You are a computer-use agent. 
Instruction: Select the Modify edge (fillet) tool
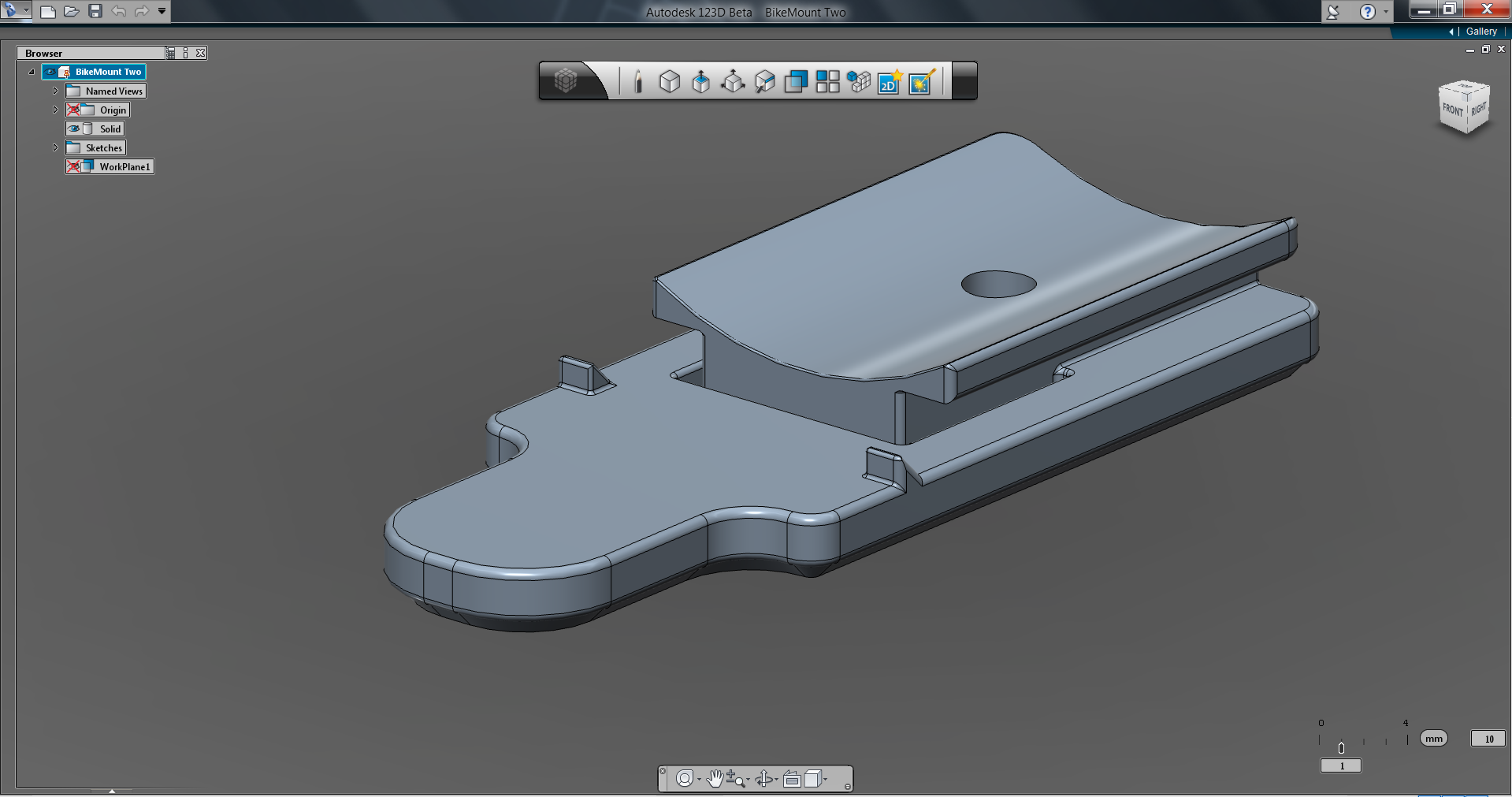click(x=764, y=81)
